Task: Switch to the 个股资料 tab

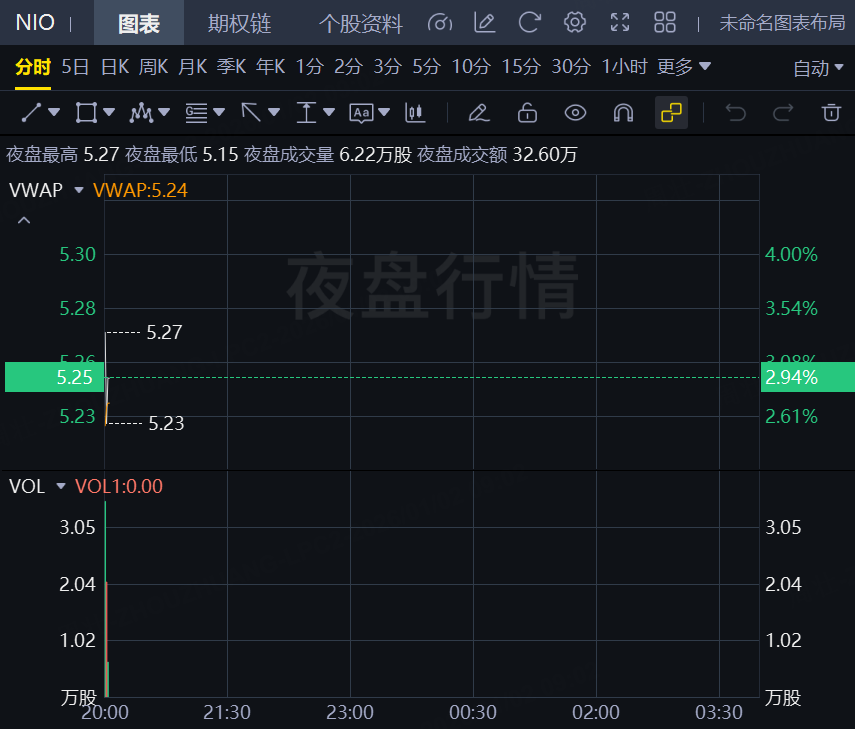Action: [360, 24]
